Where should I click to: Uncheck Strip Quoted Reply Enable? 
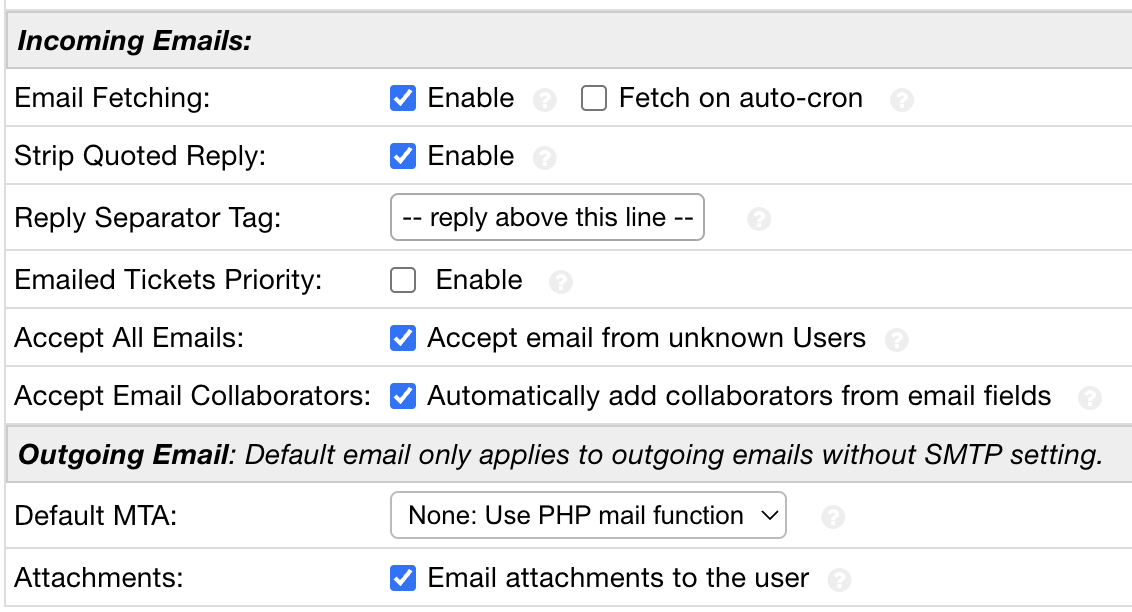tap(403, 156)
